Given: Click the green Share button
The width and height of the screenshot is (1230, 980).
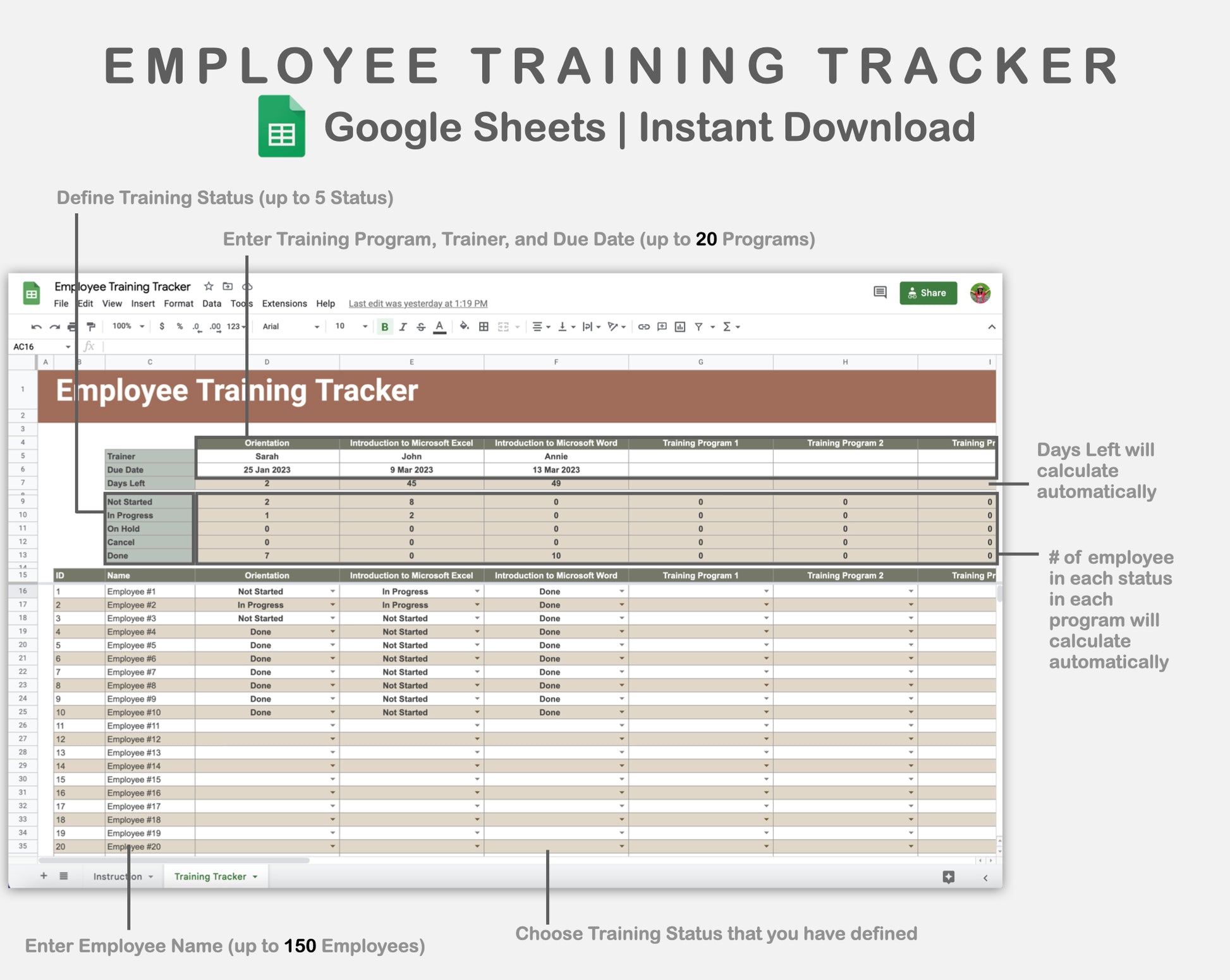Looking at the screenshot, I should [x=928, y=293].
